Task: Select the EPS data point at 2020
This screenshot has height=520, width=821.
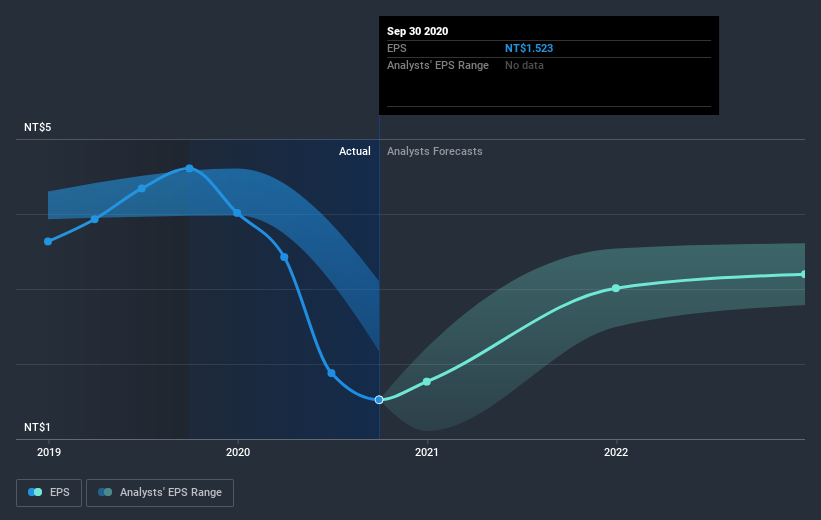Action: click(237, 213)
